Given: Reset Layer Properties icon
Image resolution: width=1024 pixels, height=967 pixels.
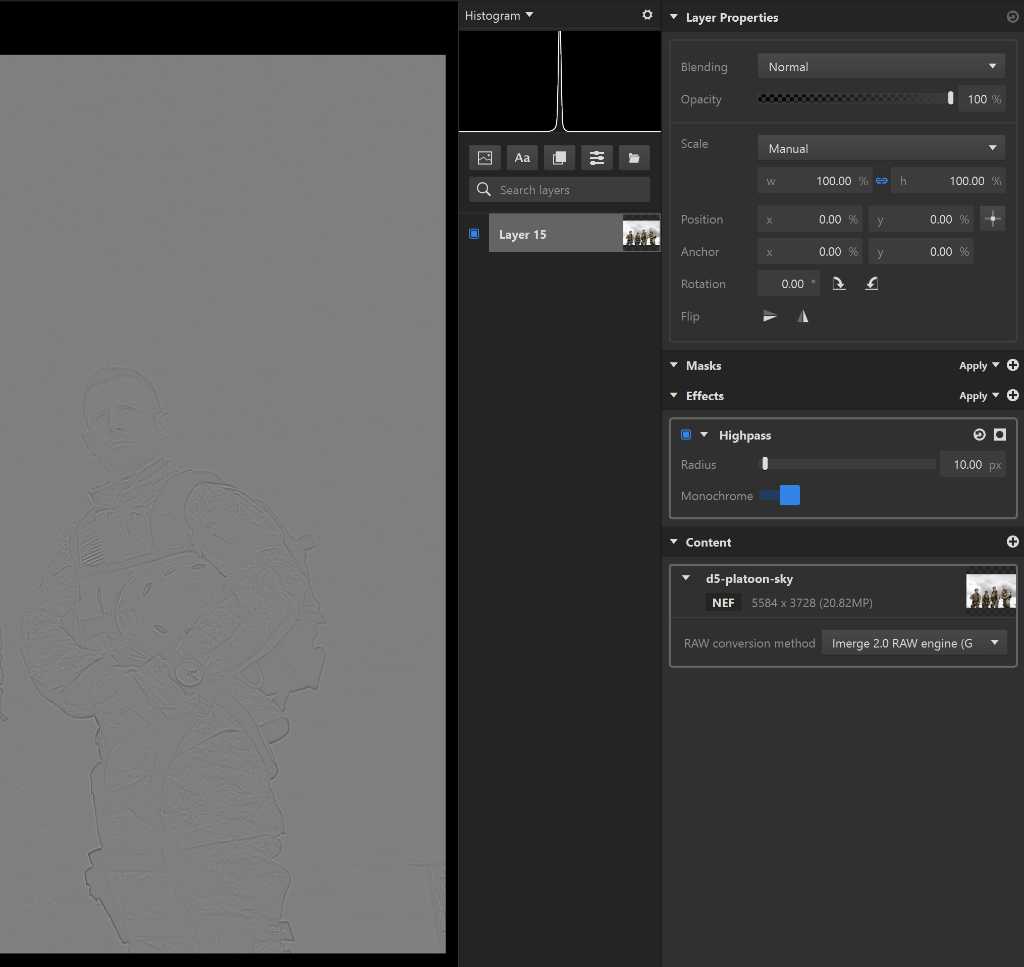Looking at the screenshot, I should [x=1012, y=17].
